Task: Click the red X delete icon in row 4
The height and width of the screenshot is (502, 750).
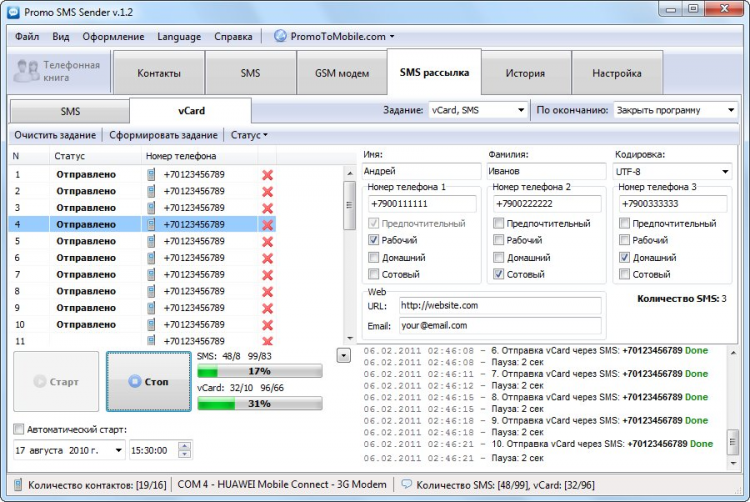Action: 267,225
